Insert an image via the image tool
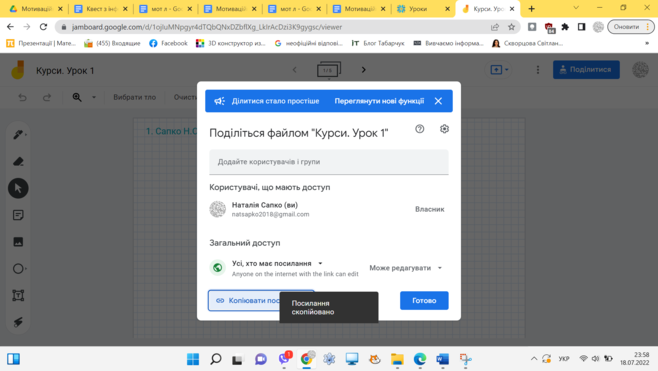This screenshot has height=371, width=658. point(18,242)
